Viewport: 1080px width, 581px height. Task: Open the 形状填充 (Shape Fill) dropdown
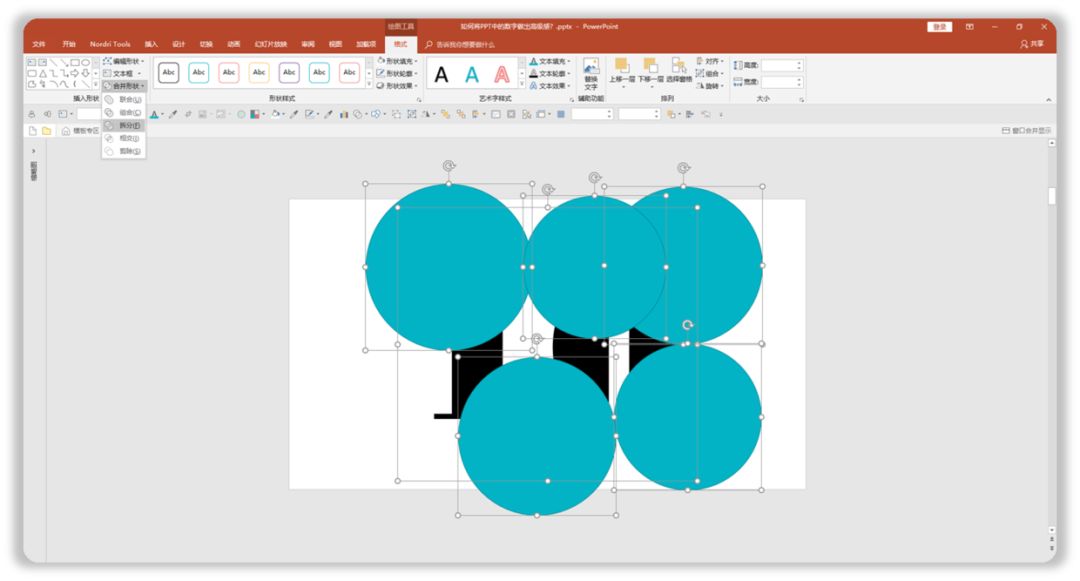click(397, 61)
